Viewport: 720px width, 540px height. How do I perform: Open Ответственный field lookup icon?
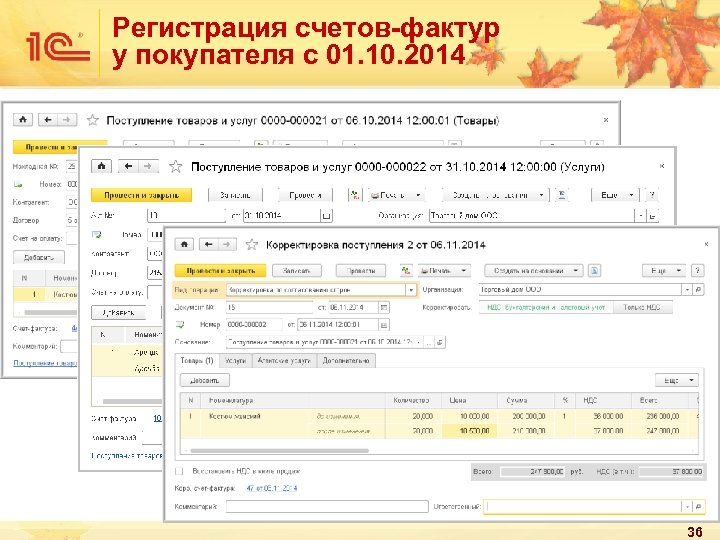click(x=698, y=506)
